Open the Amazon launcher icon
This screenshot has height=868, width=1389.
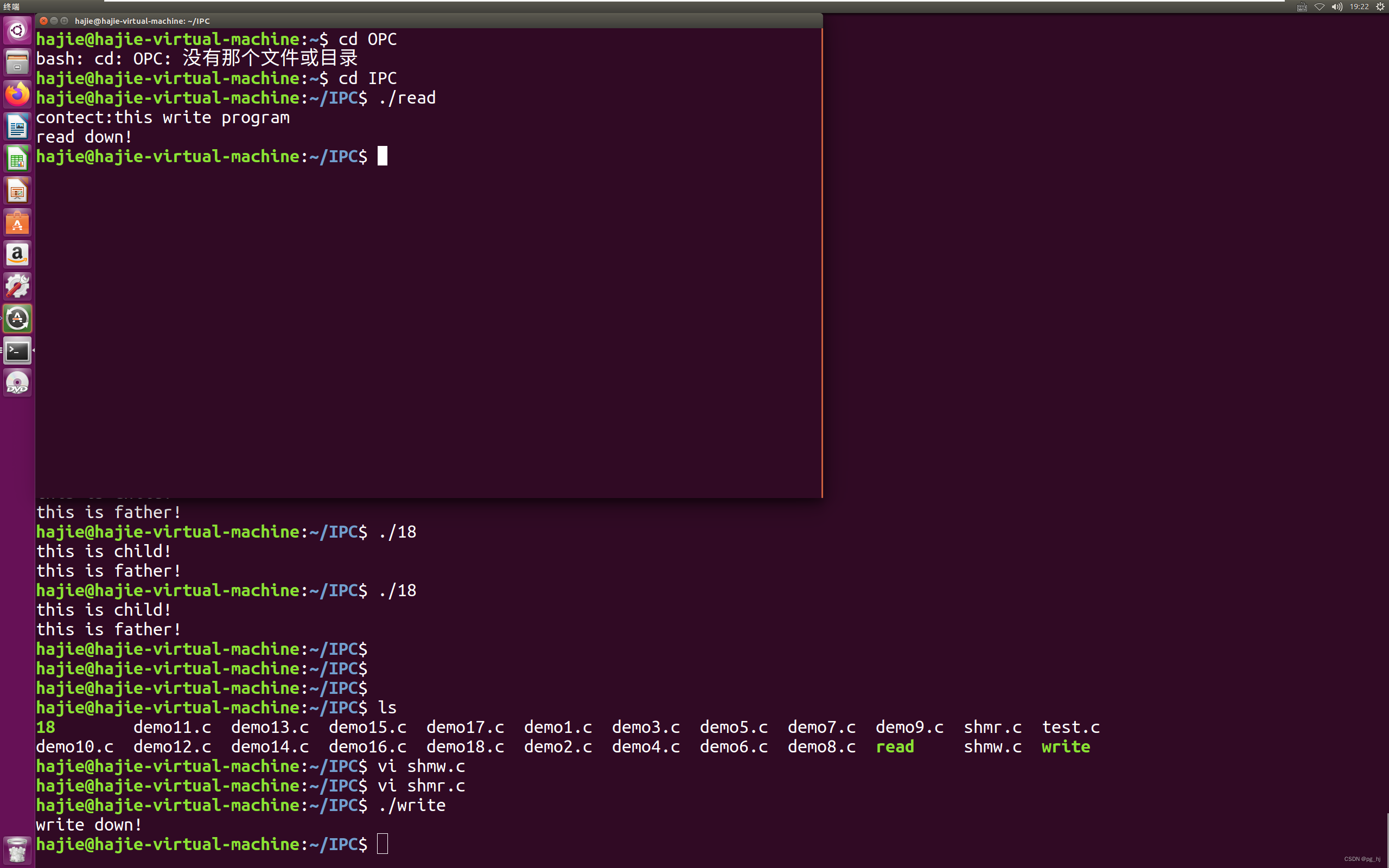17,254
